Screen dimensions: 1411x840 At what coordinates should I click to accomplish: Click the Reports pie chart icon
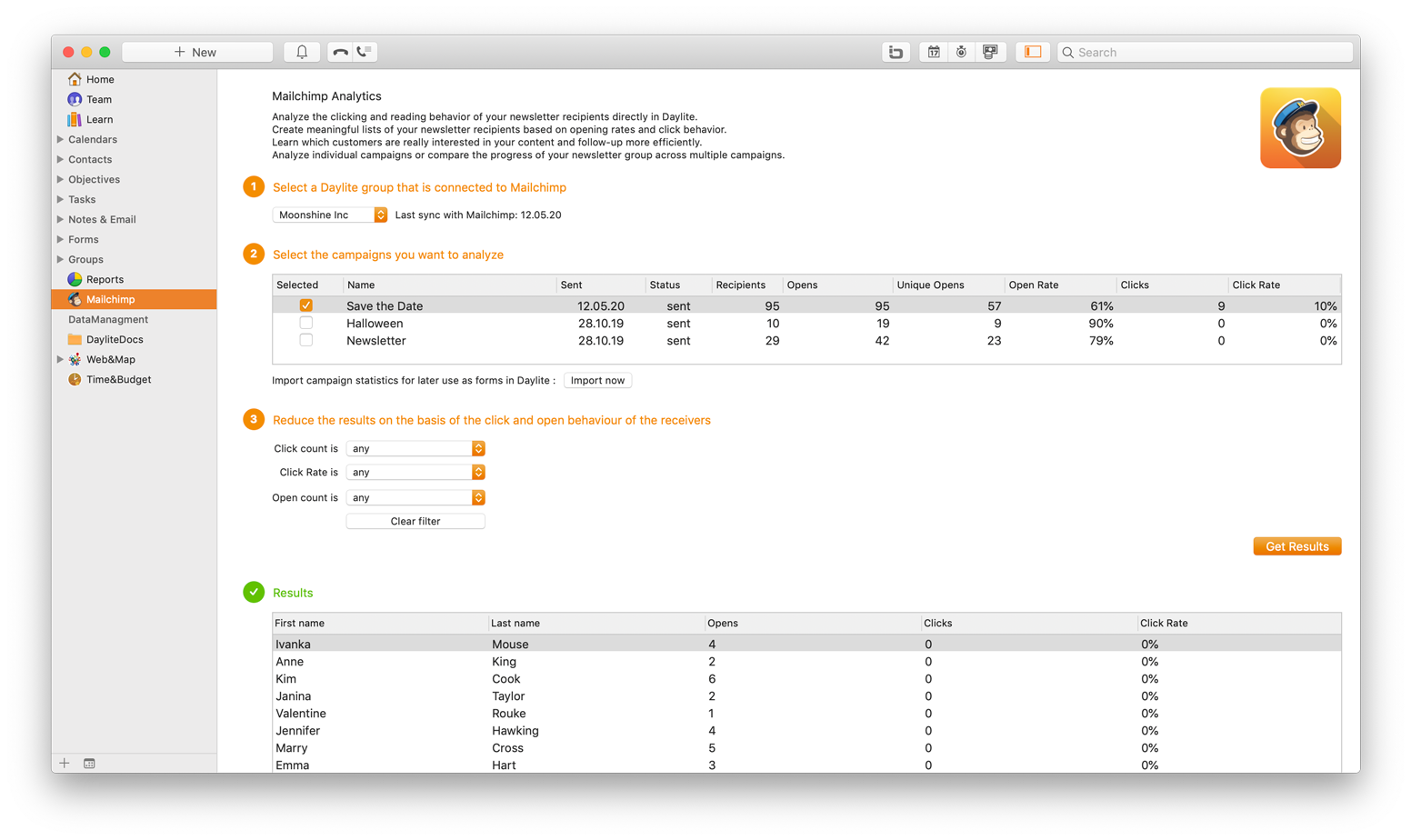(75, 279)
